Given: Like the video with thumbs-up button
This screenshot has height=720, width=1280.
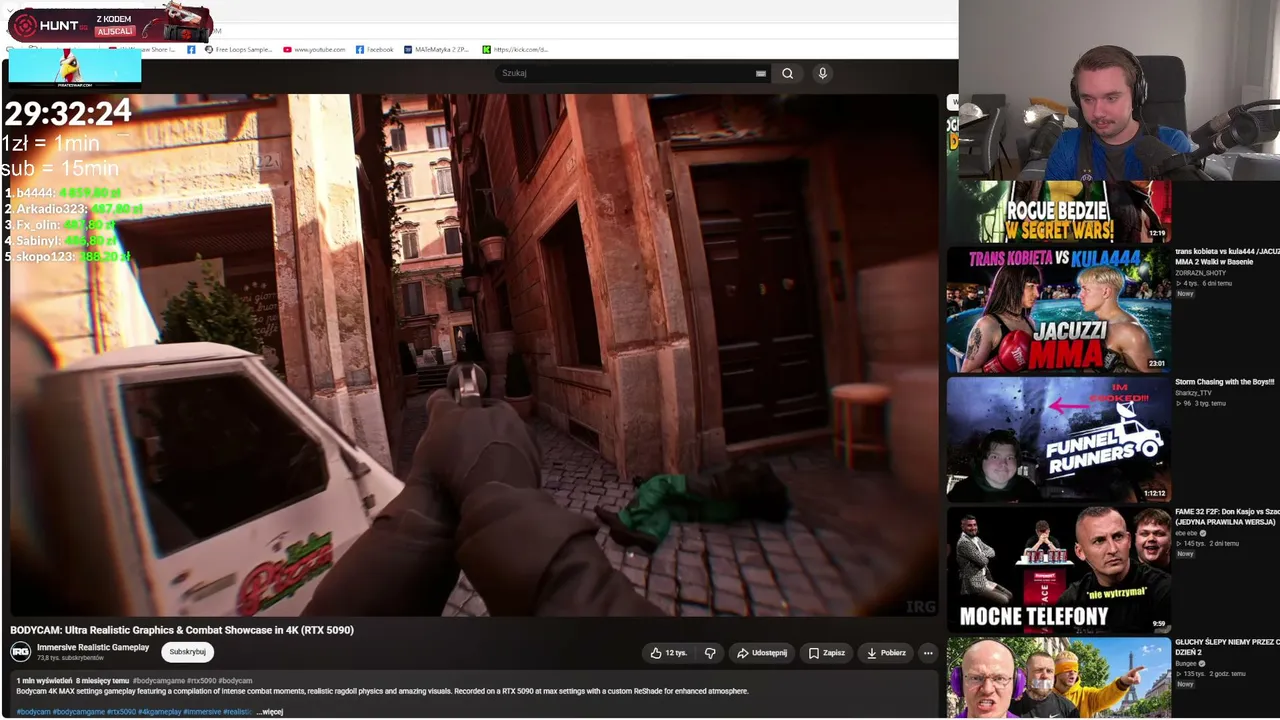Looking at the screenshot, I should coord(669,653).
